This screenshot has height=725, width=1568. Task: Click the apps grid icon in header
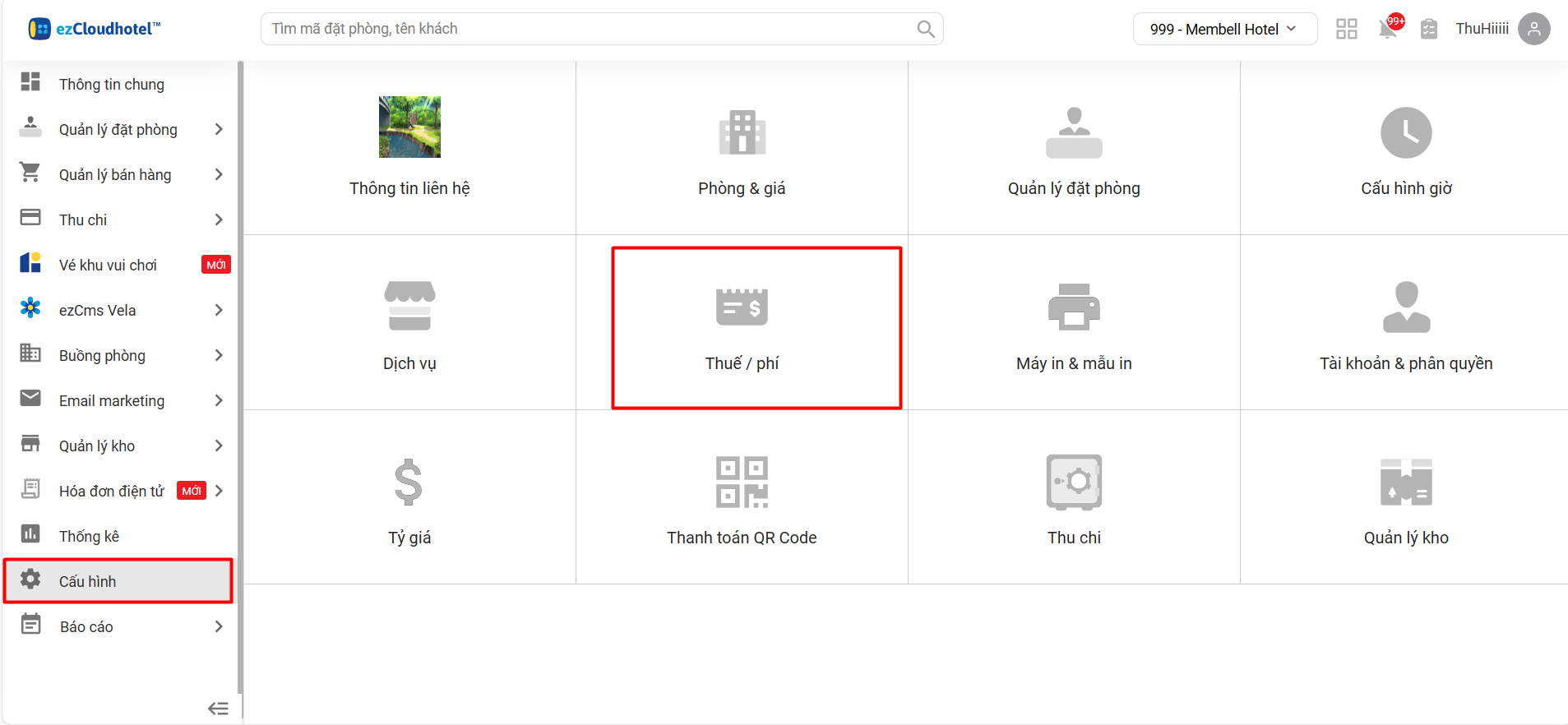[1346, 29]
